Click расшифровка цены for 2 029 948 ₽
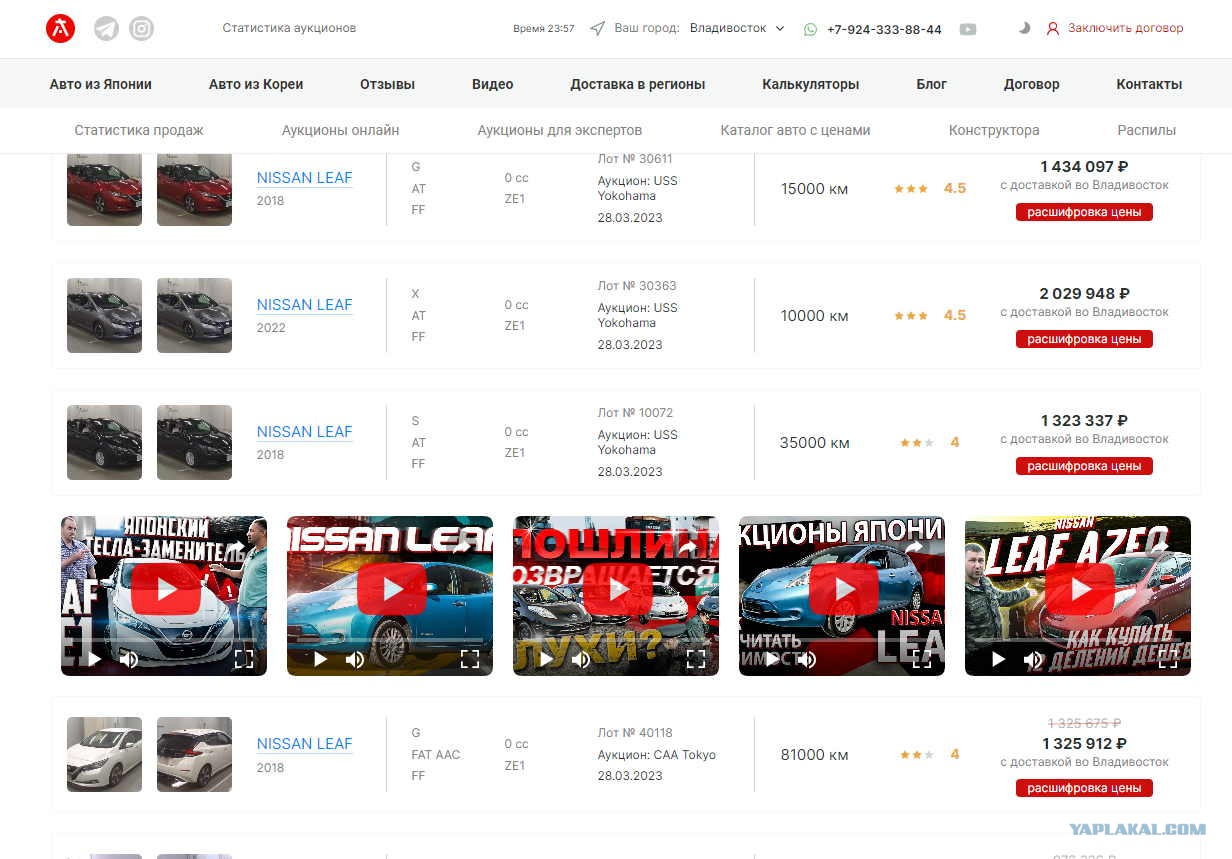1232x859 pixels. (x=1084, y=339)
